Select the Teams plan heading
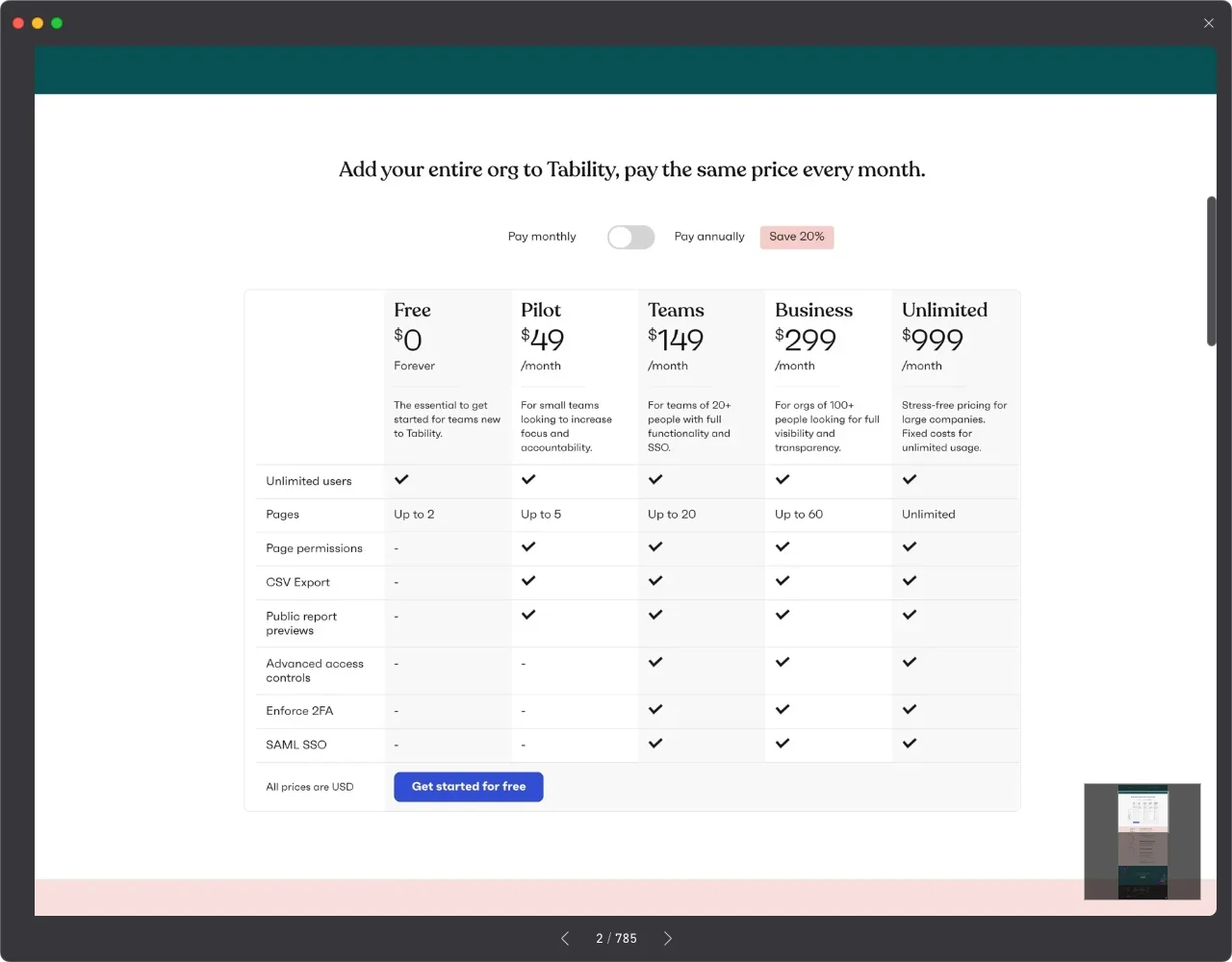This screenshot has width=1232, height=962. [x=676, y=310]
